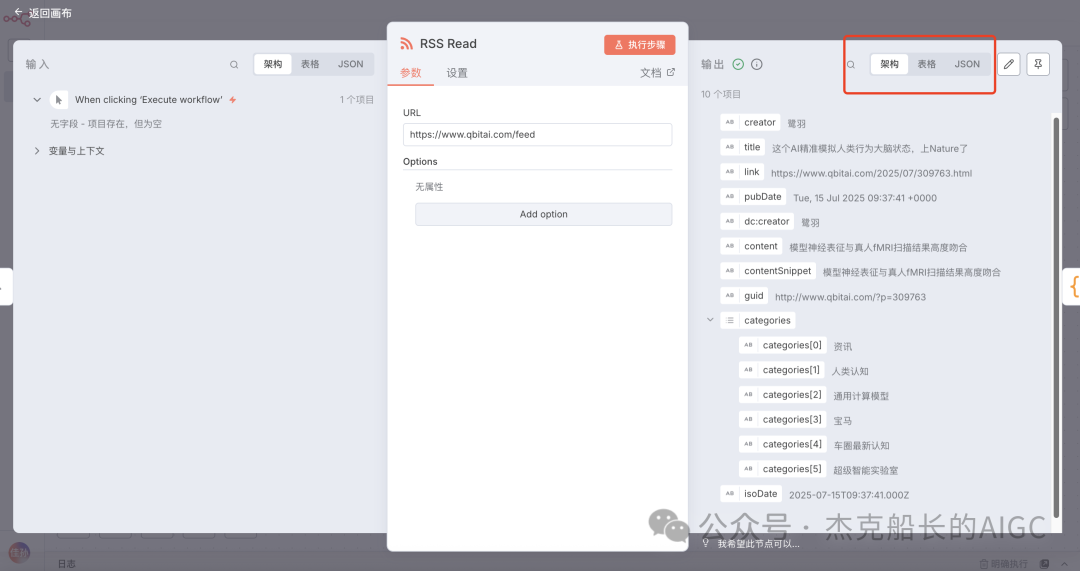Click the 10 个项目 count label
This screenshot has height=571, width=1080.
click(x=720, y=94)
